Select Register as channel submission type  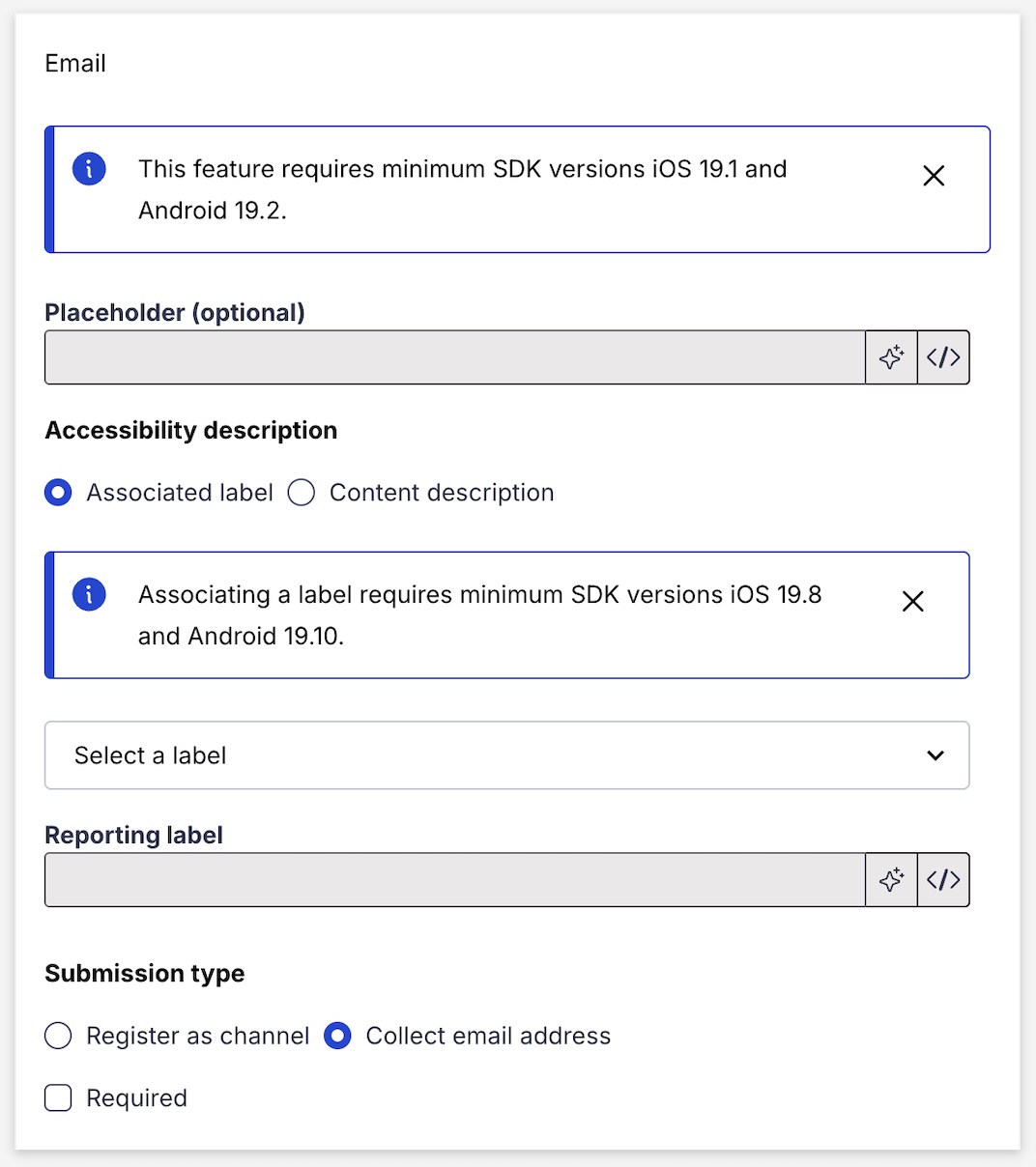59,1036
